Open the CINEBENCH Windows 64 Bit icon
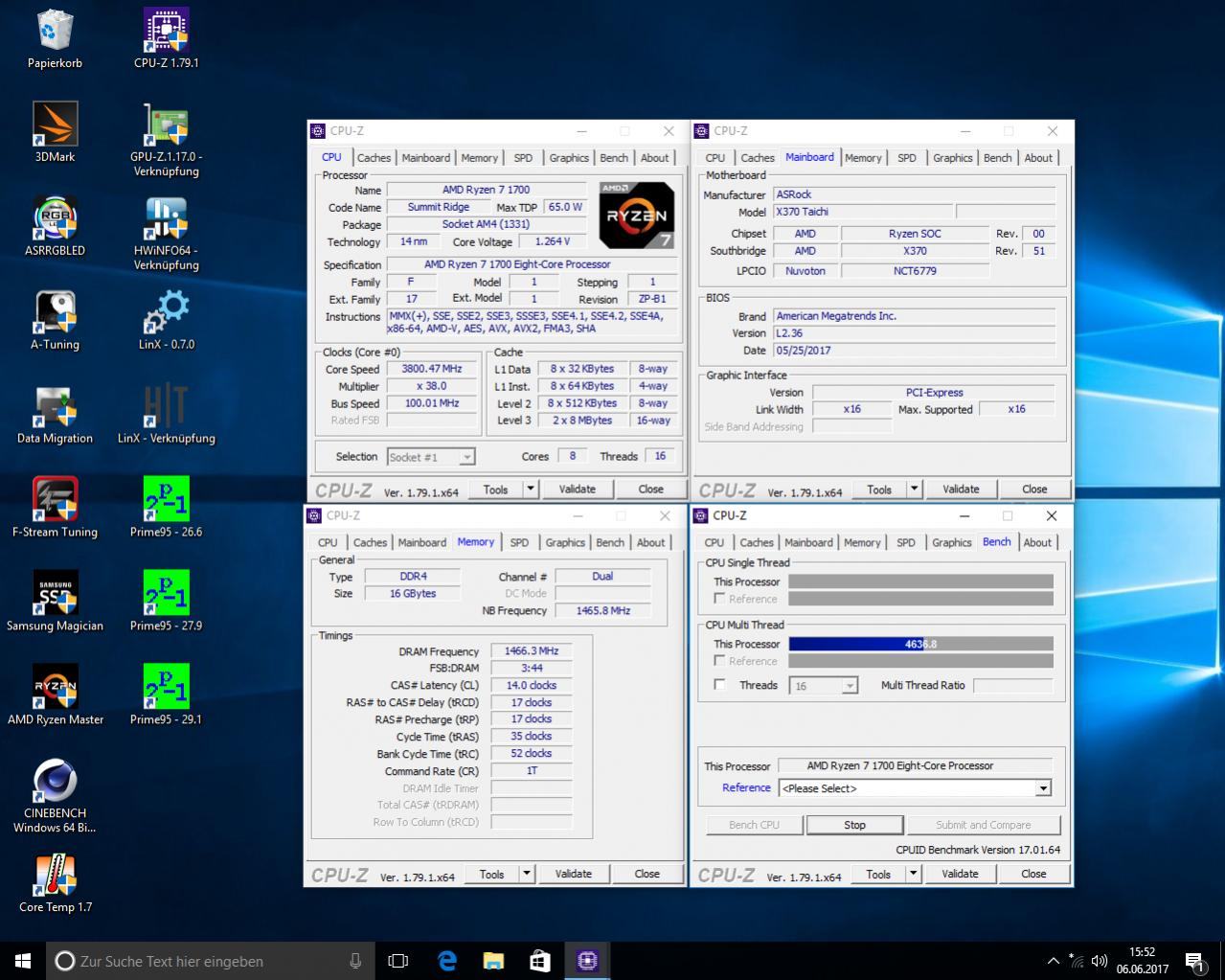 pyautogui.click(x=55, y=796)
